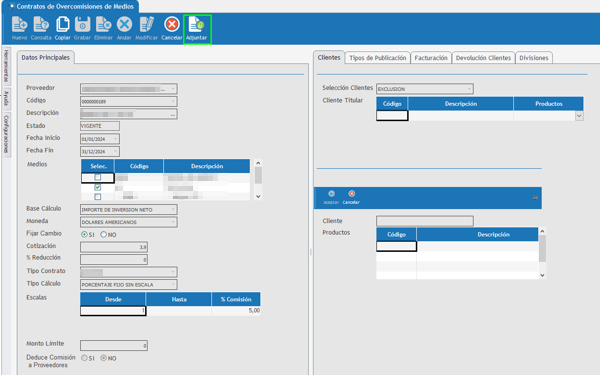Image resolution: width=600 pixels, height=375 pixels.
Task: Click the Escalas Hasta column header
Action: click(179, 299)
